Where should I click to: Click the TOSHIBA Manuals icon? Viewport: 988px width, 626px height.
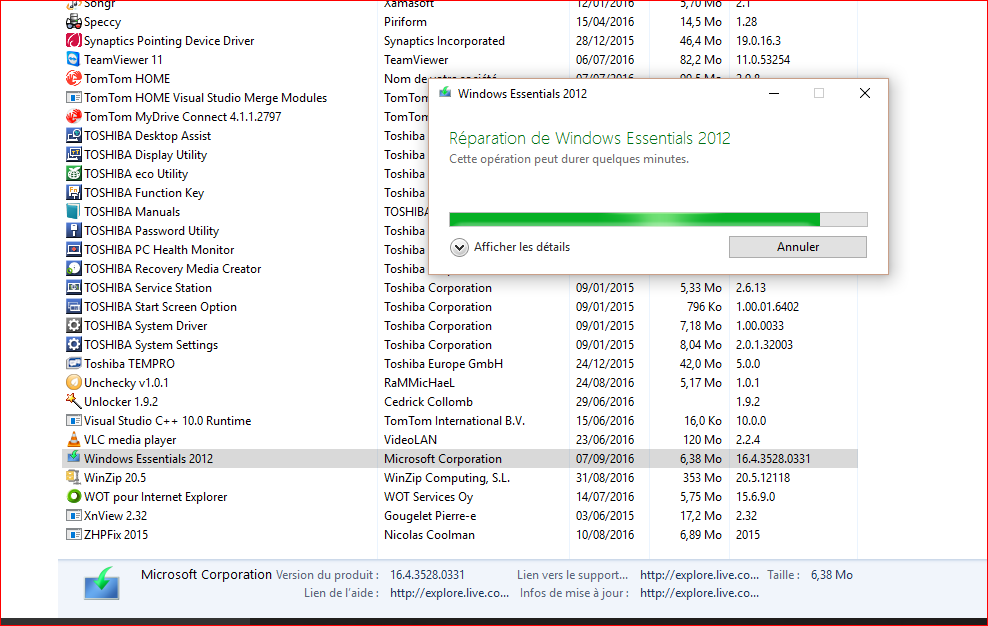pyautogui.click(x=74, y=212)
